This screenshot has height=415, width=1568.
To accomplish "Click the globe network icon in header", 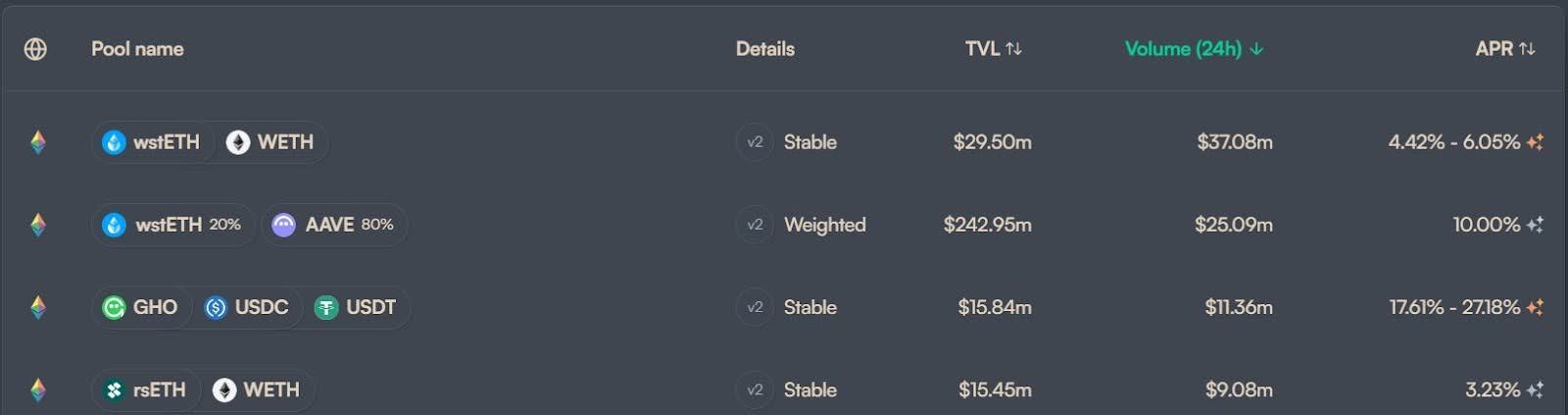I will (x=35, y=49).
